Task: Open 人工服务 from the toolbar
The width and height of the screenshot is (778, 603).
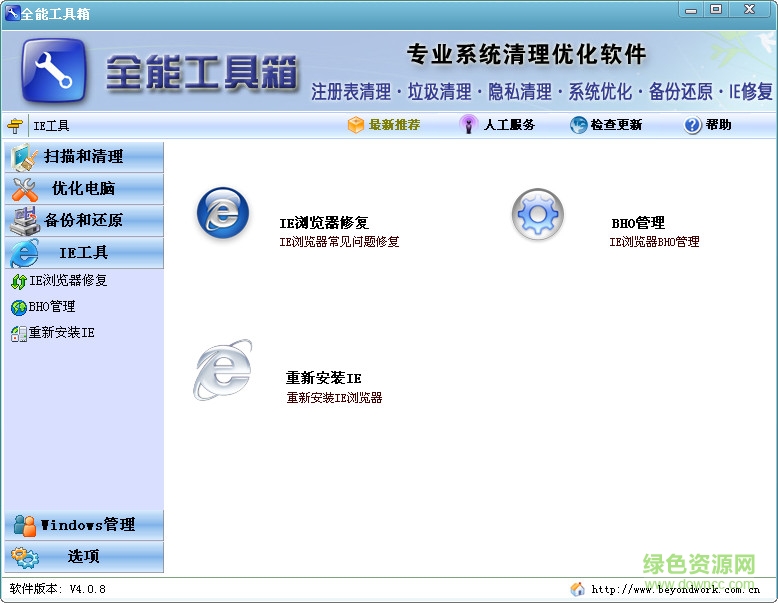Action: pyautogui.click(x=509, y=125)
